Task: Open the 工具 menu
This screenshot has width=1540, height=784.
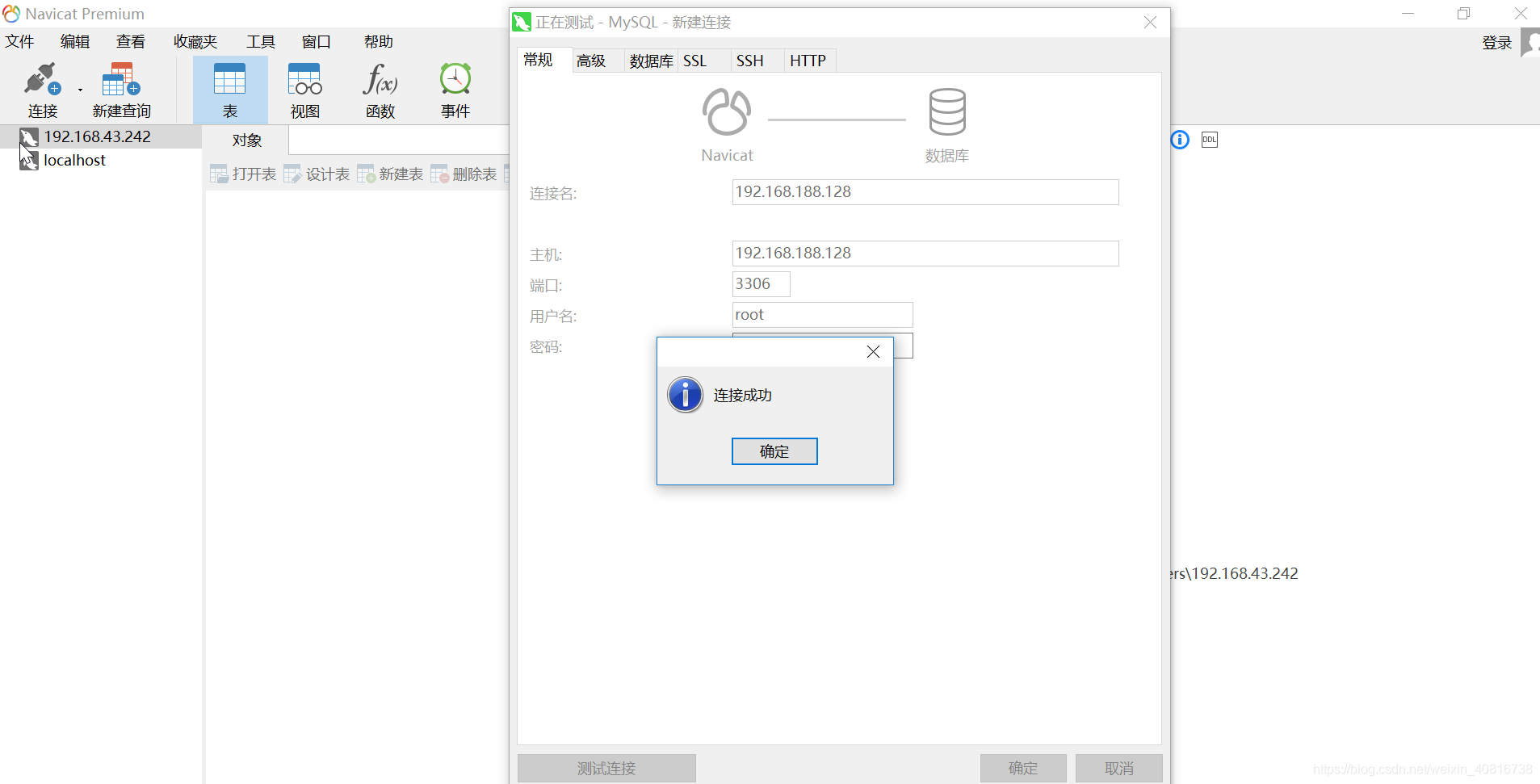Action: [x=261, y=41]
